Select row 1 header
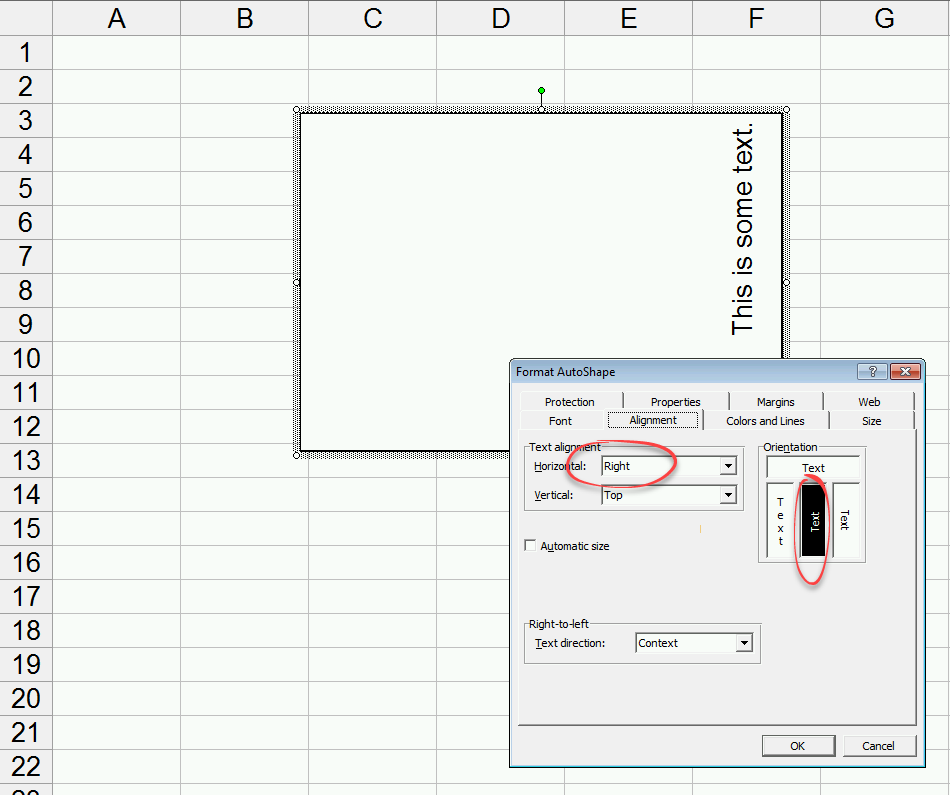The height and width of the screenshot is (795, 950). [x=26, y=52]
